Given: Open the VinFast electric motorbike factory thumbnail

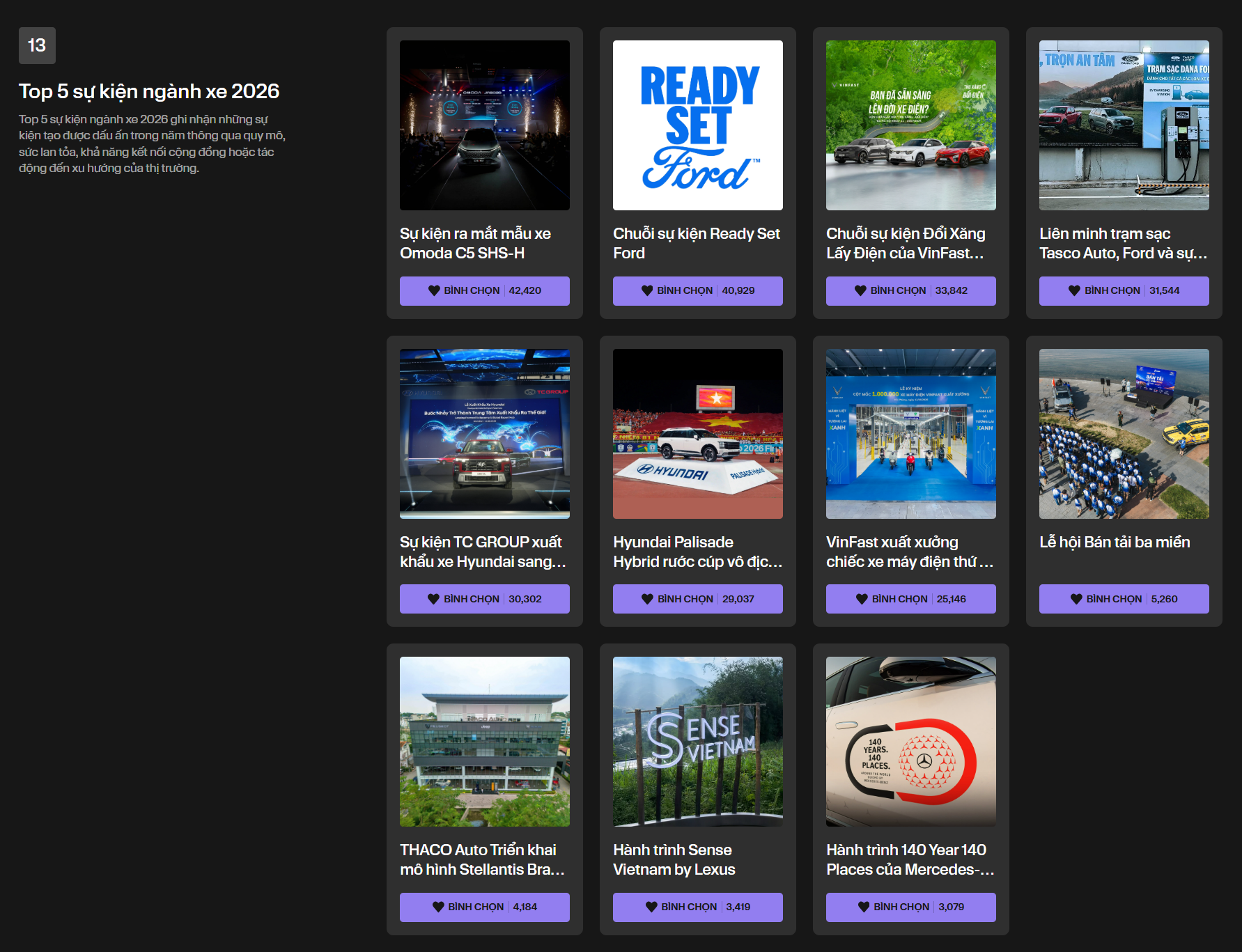Looking at the screenshot, I should pos(911,434).
